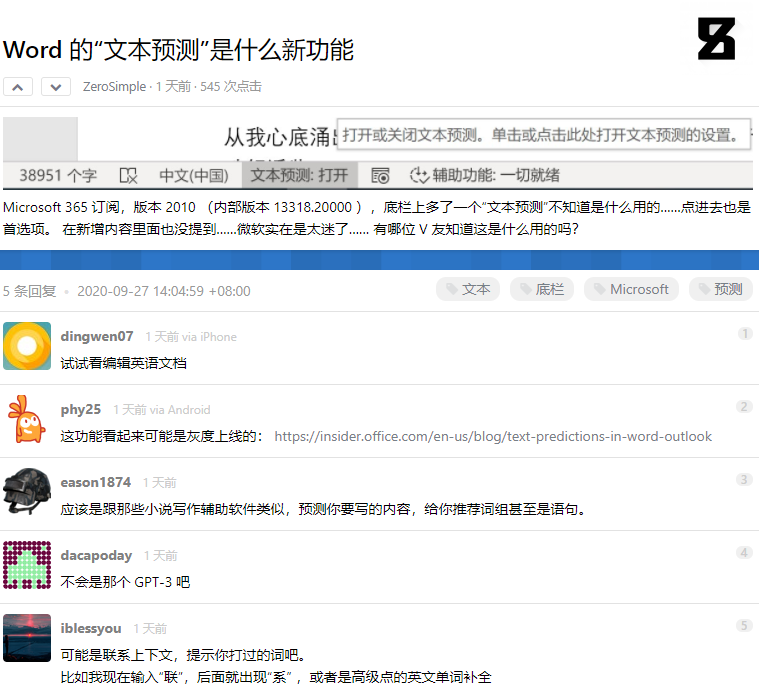Click the 中文(中国) language indicator
The image size is (759, 690).
[194, 175]
